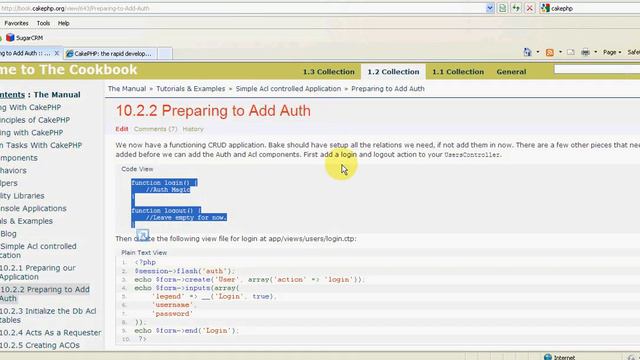Click Preparing to Add Auth breadcrumb
The height and width of the screenshot is (360, 640).
pos(388,89)
